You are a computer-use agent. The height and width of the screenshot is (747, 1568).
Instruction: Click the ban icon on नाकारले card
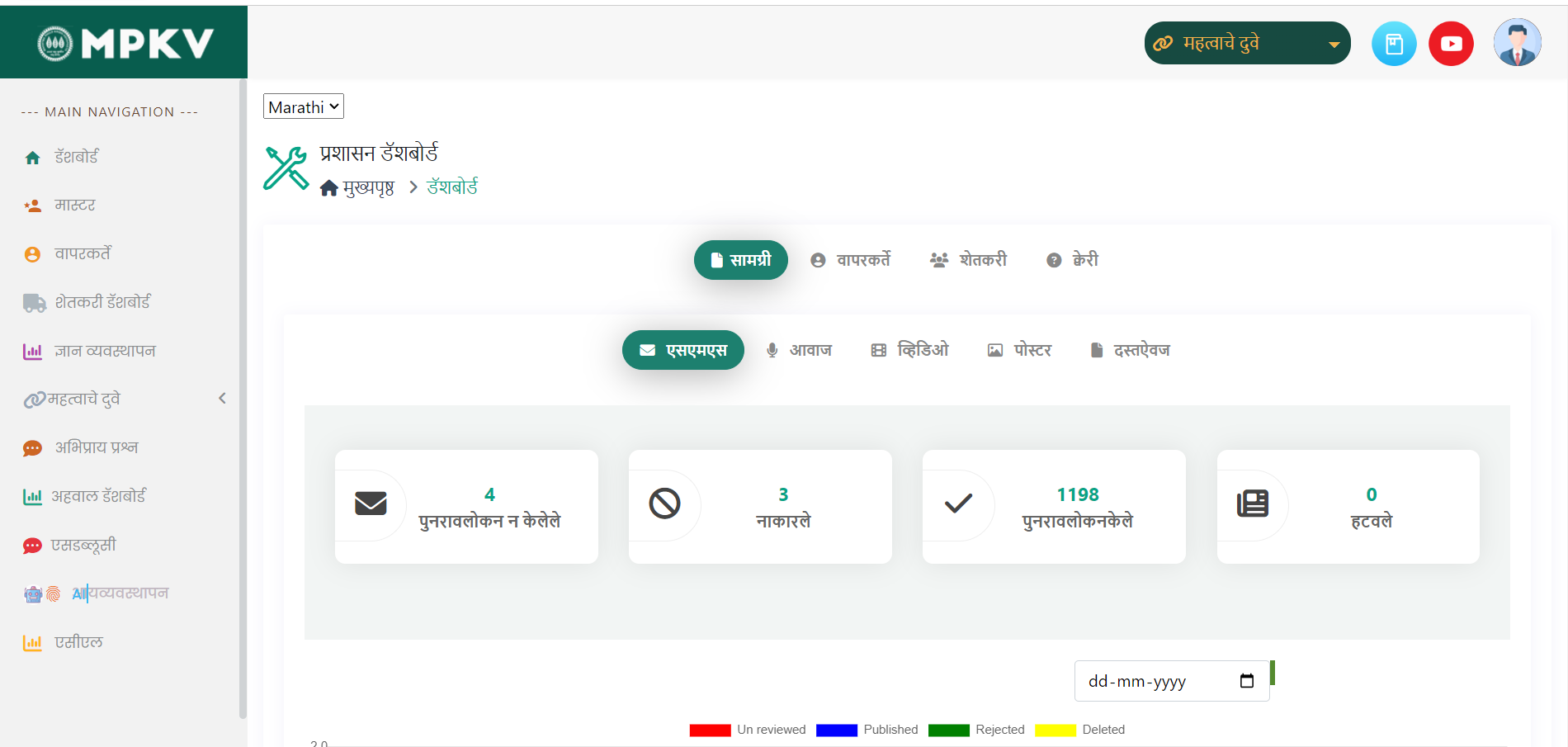click(x=664, y=503)
